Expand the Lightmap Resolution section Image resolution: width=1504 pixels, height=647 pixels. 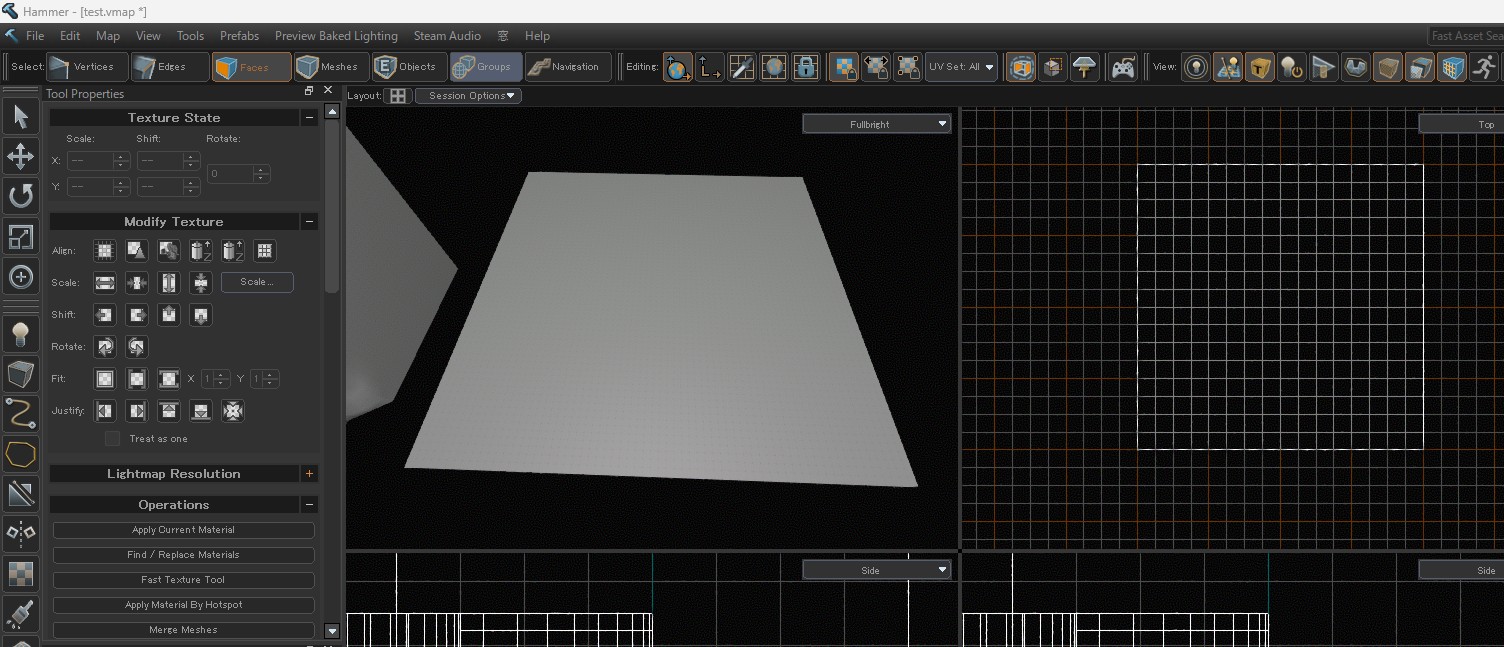pos(309,474)
